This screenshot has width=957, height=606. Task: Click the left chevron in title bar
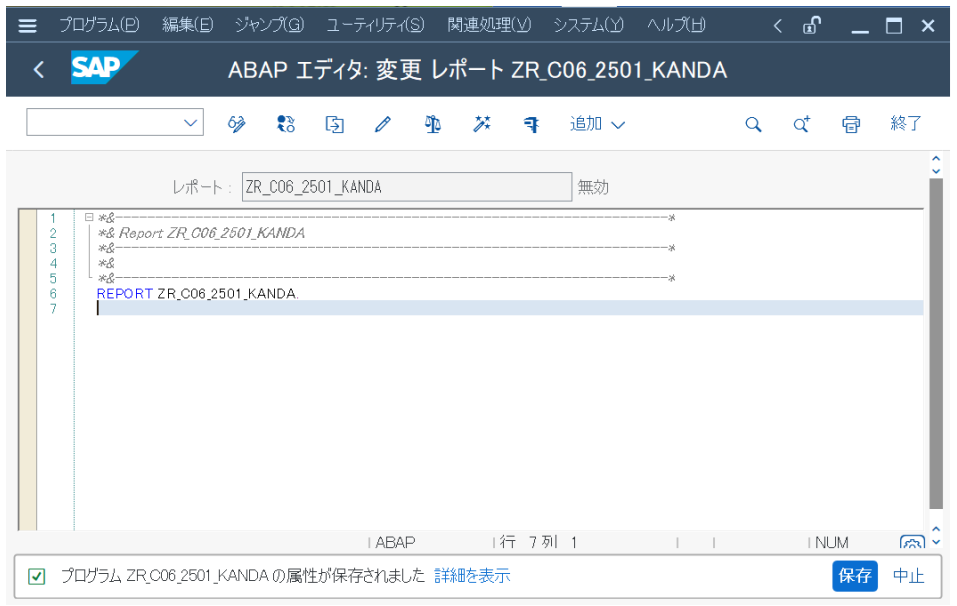pyautogui.click(x=777, y=26)
